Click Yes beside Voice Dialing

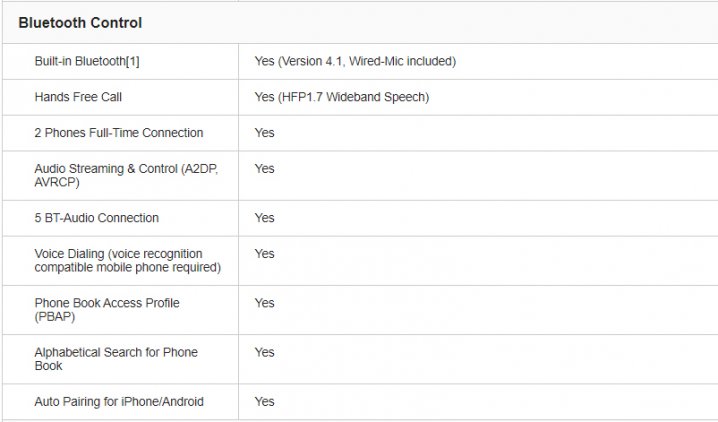click(265, 254)
